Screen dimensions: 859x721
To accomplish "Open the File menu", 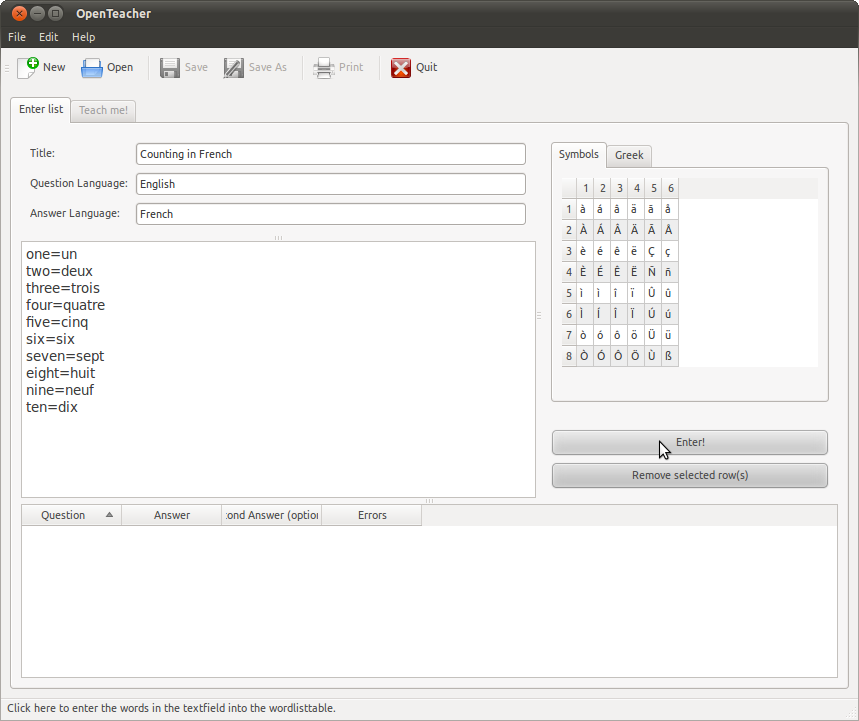I will (x=17, y=37).
